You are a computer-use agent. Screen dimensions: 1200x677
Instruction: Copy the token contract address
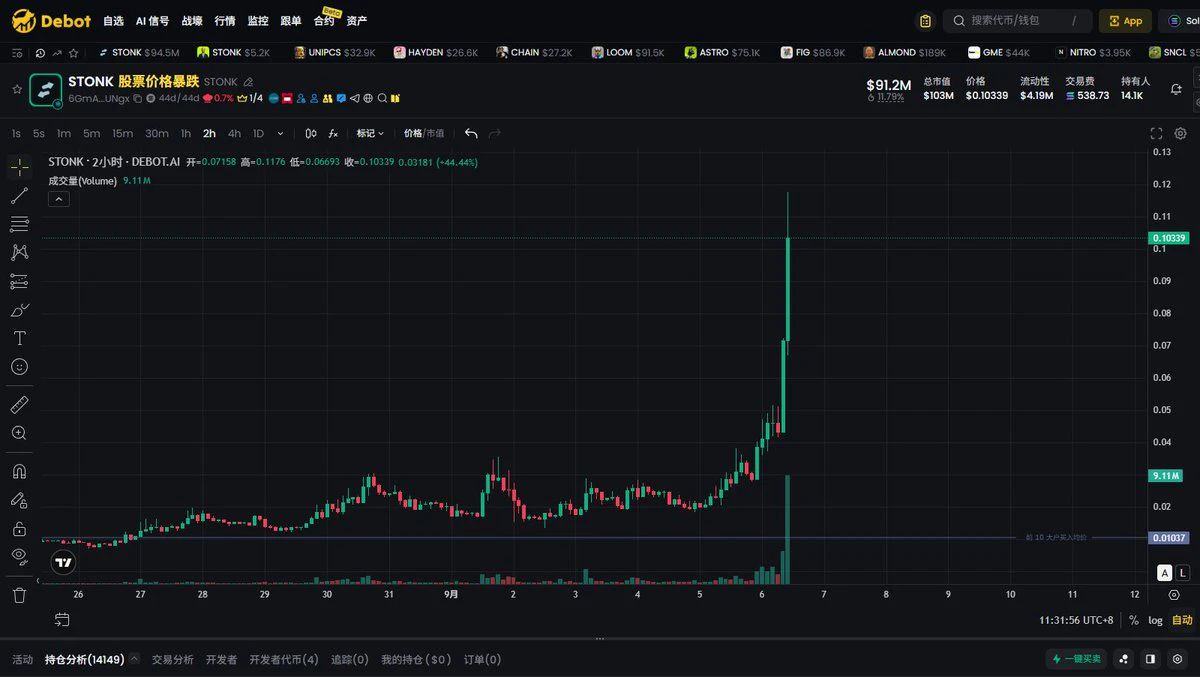[x=138, y=99]
